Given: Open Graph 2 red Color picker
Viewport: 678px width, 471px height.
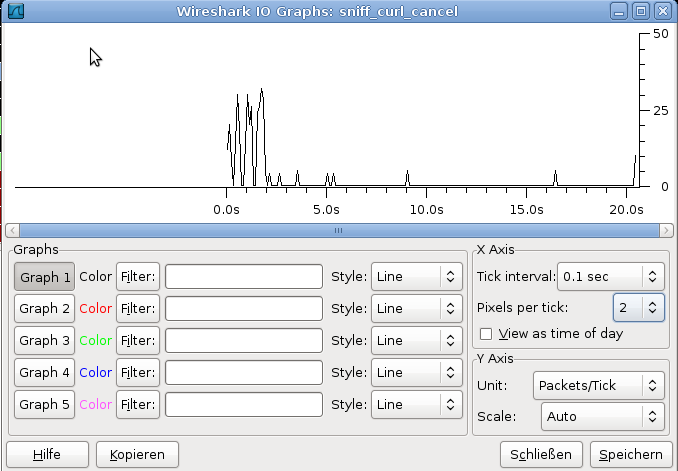Looking at the screenshot, I should [x=96, y=308].
